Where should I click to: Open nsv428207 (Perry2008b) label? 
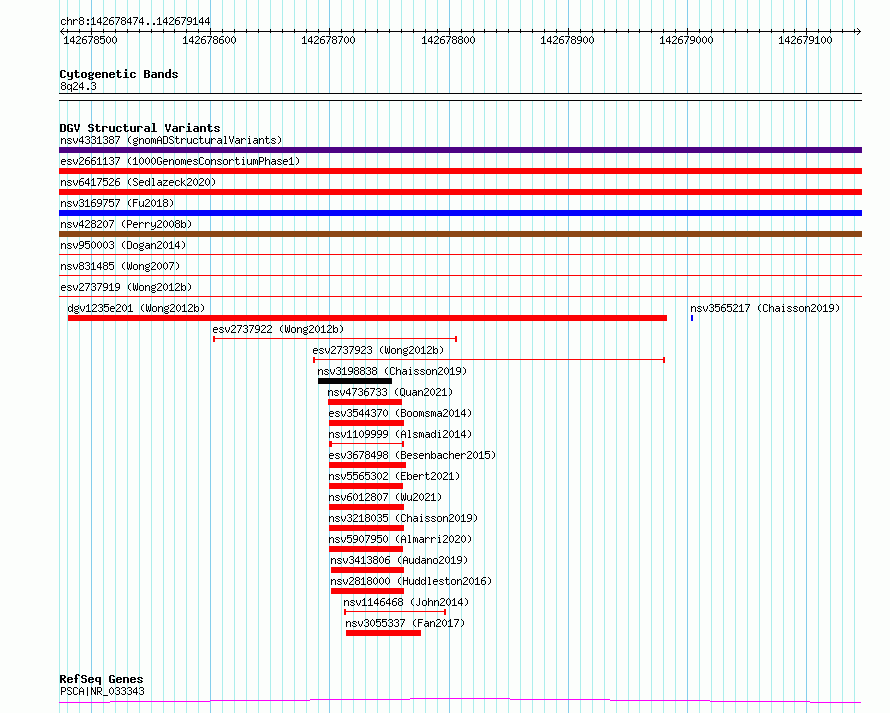tap(126, 224)
